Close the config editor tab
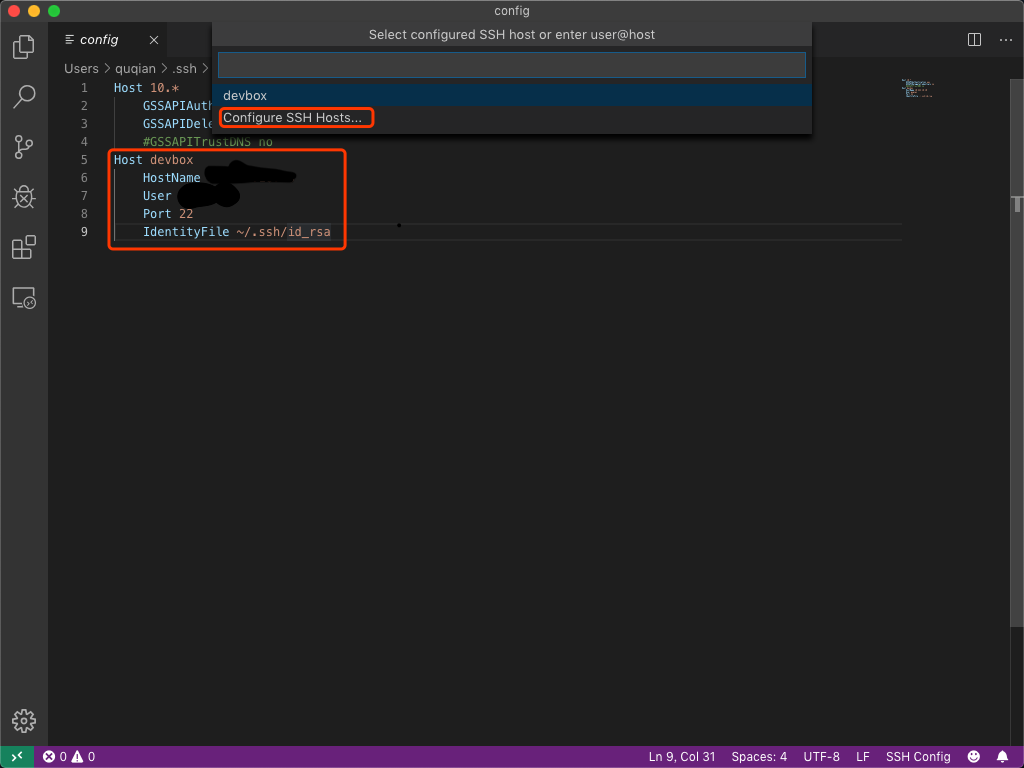1024x768 pixels. tap(154, 40)
